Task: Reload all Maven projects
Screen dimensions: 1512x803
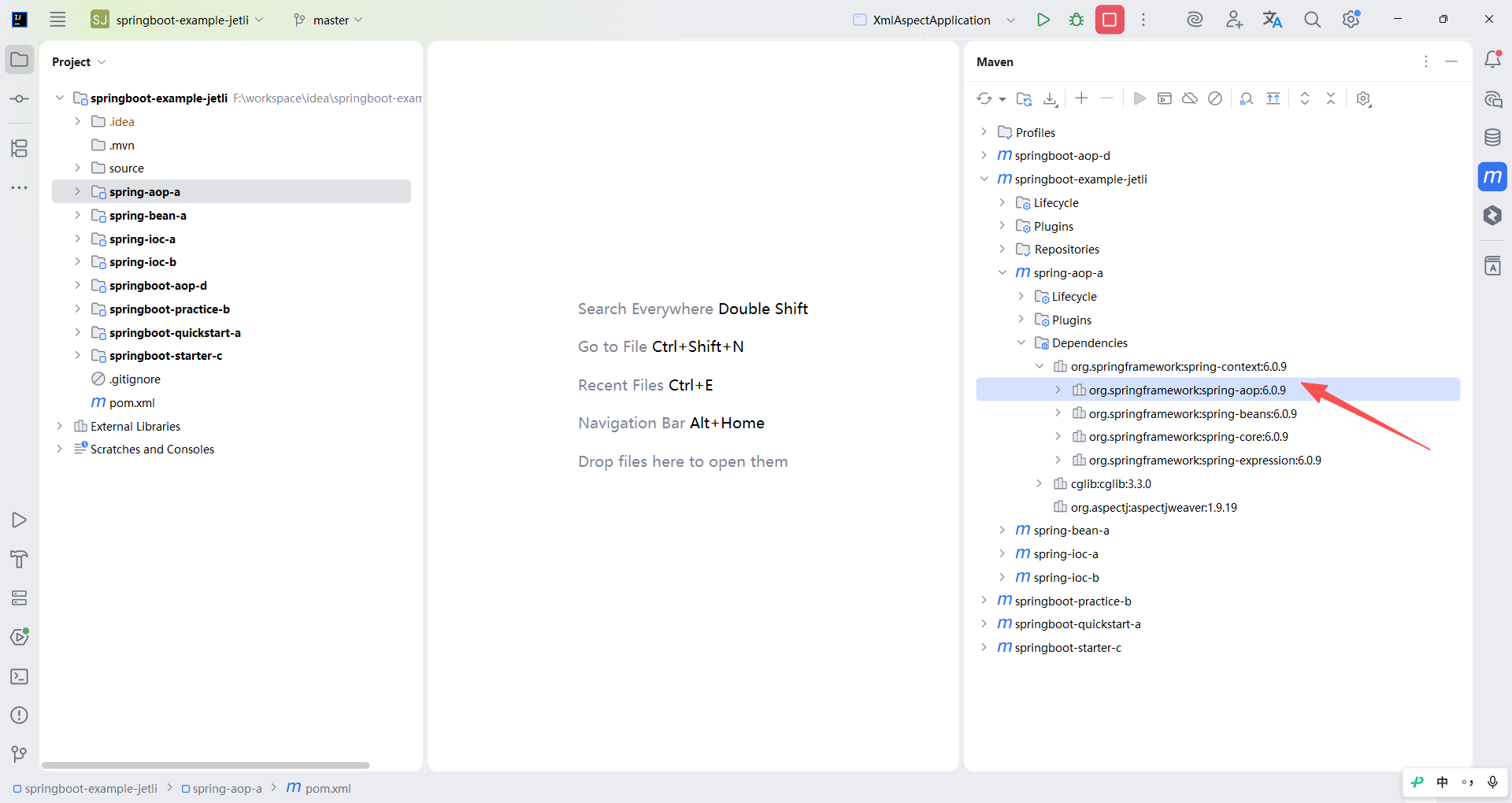Action: [984, 98]
